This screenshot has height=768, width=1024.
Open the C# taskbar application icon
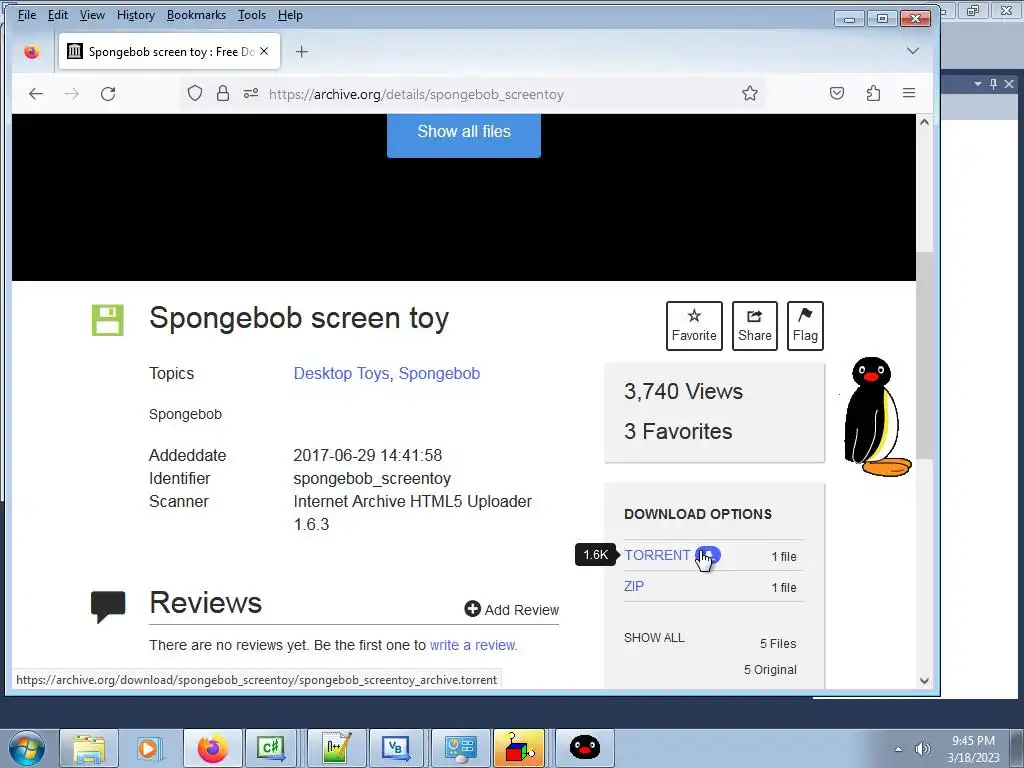point(271,748)
